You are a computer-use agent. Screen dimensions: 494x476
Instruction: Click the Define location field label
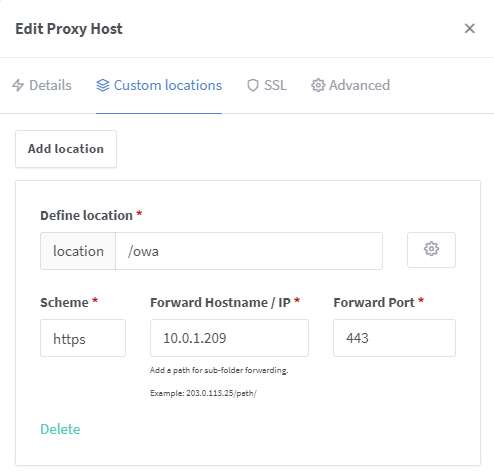tap(87, 215)
